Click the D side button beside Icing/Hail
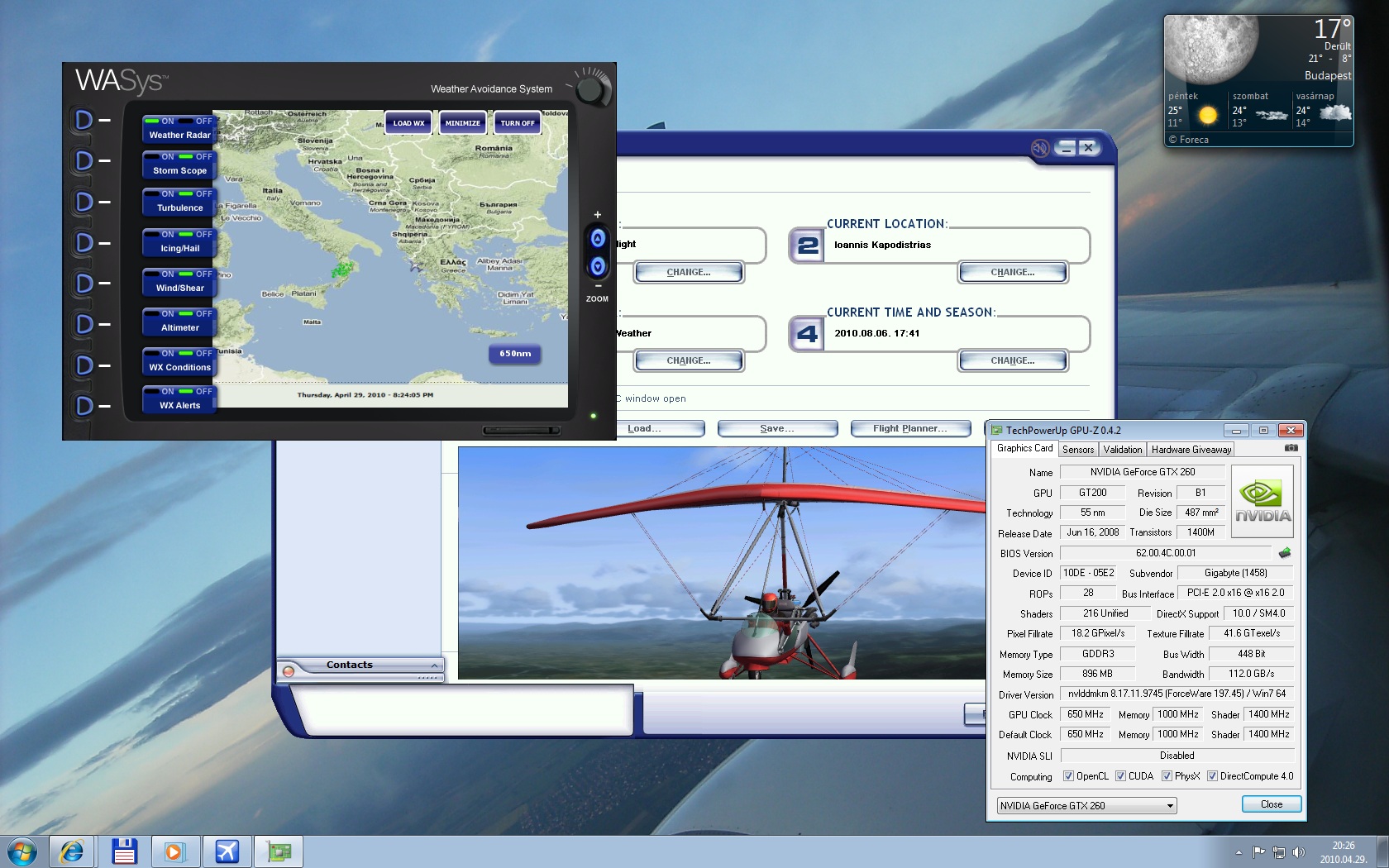Viewport: 1389px width, 868px height. (x=84, y=243)
